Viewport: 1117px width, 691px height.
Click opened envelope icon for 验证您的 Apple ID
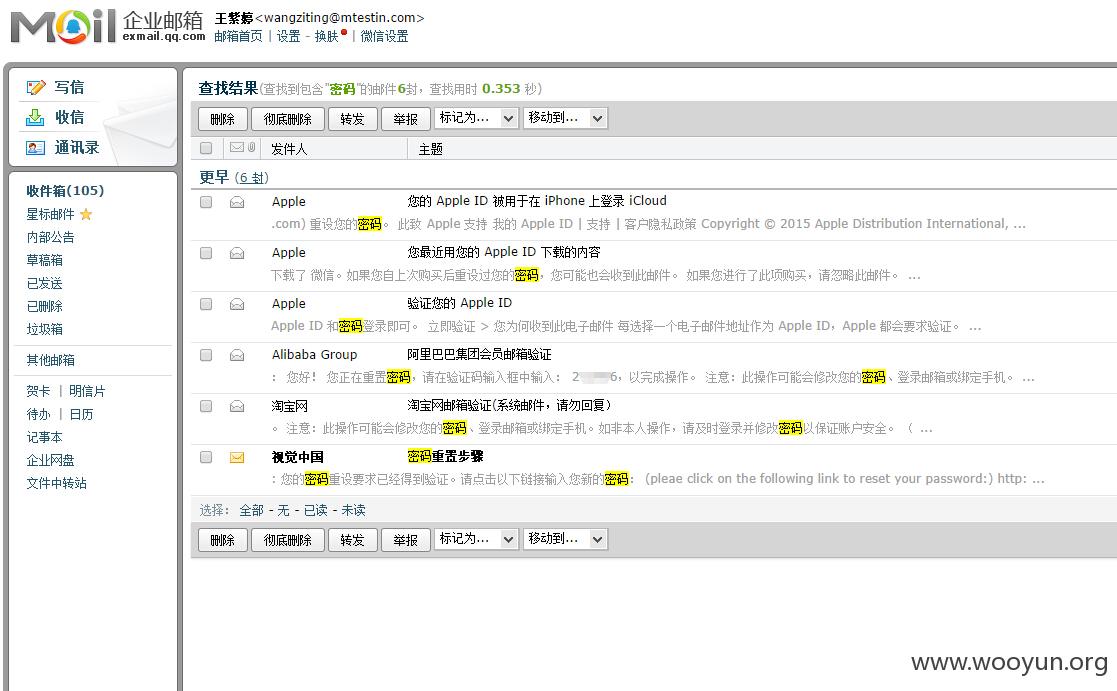click(x=237, y=304)
